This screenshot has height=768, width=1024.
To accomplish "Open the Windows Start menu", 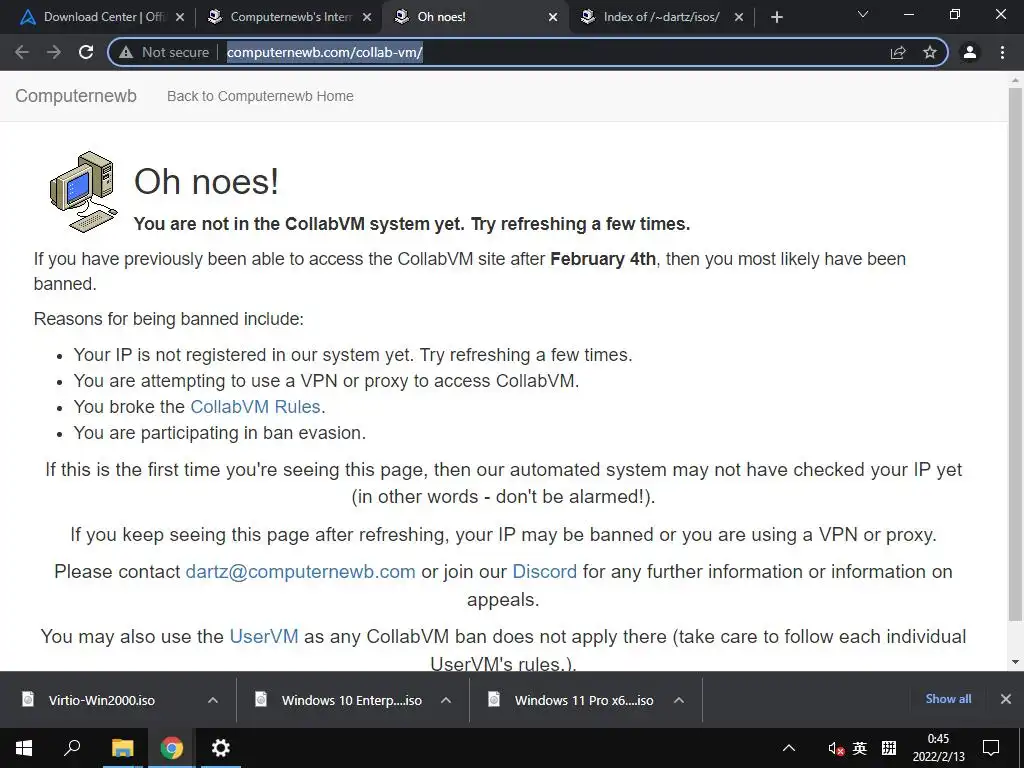I will [24, 748].
